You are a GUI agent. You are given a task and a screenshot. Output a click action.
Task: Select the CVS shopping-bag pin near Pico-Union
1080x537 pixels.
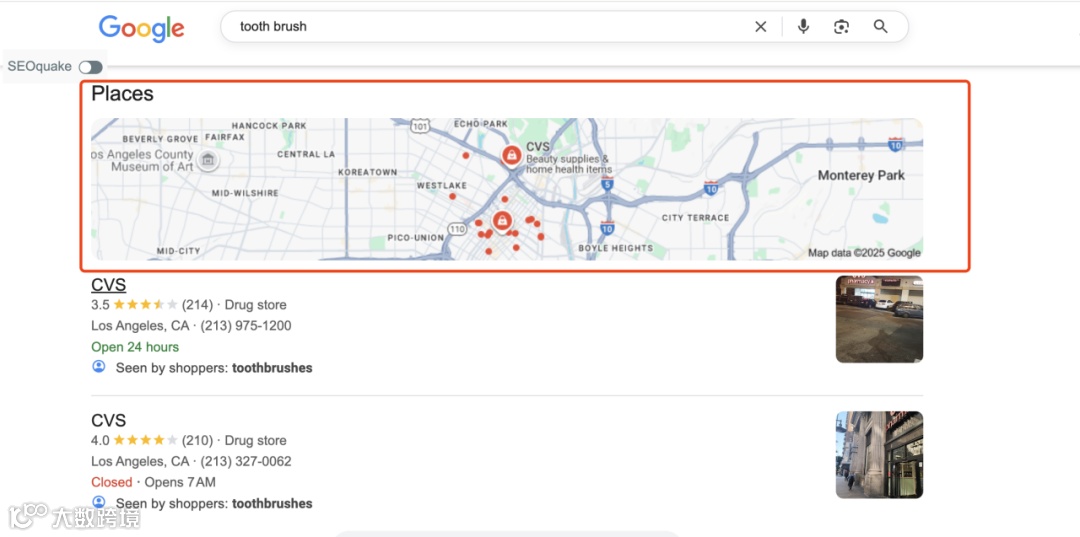click(x=503, y=221)
